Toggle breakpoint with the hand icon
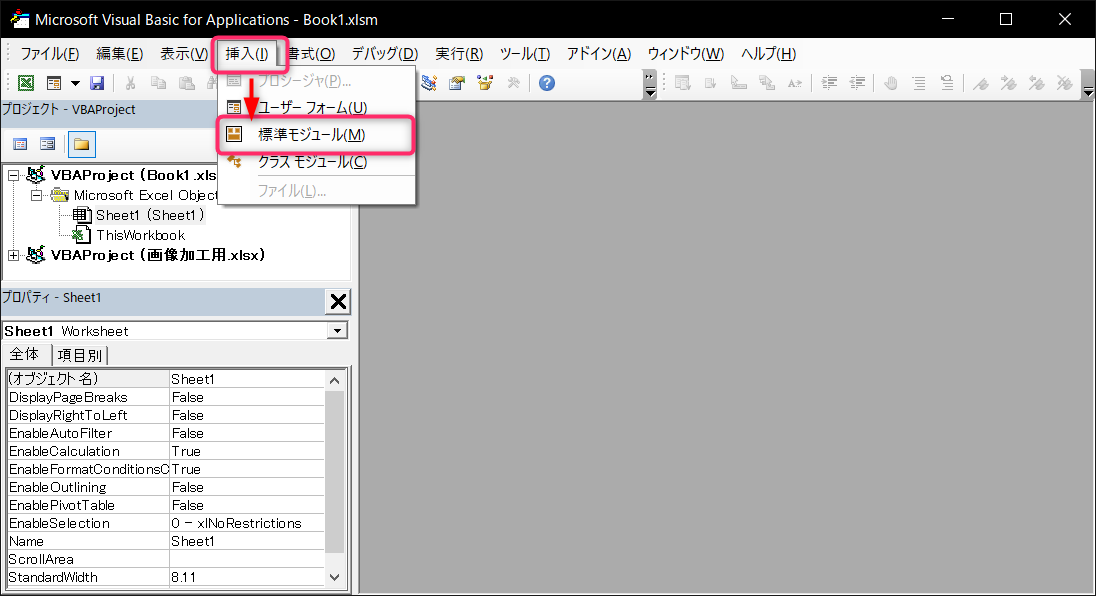1096x596 pixels. click(890, 83)
